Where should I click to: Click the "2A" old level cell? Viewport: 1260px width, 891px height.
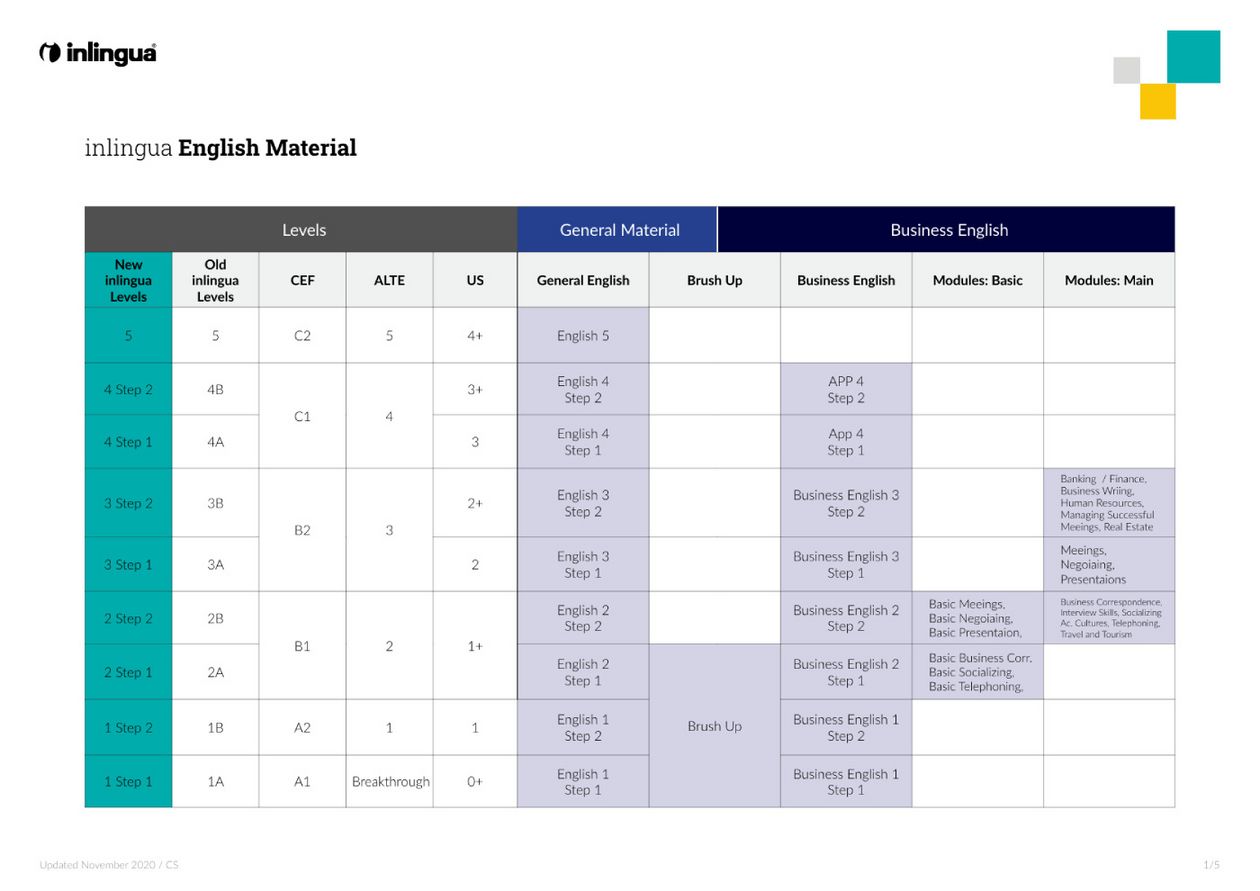(x=215, y=672)
